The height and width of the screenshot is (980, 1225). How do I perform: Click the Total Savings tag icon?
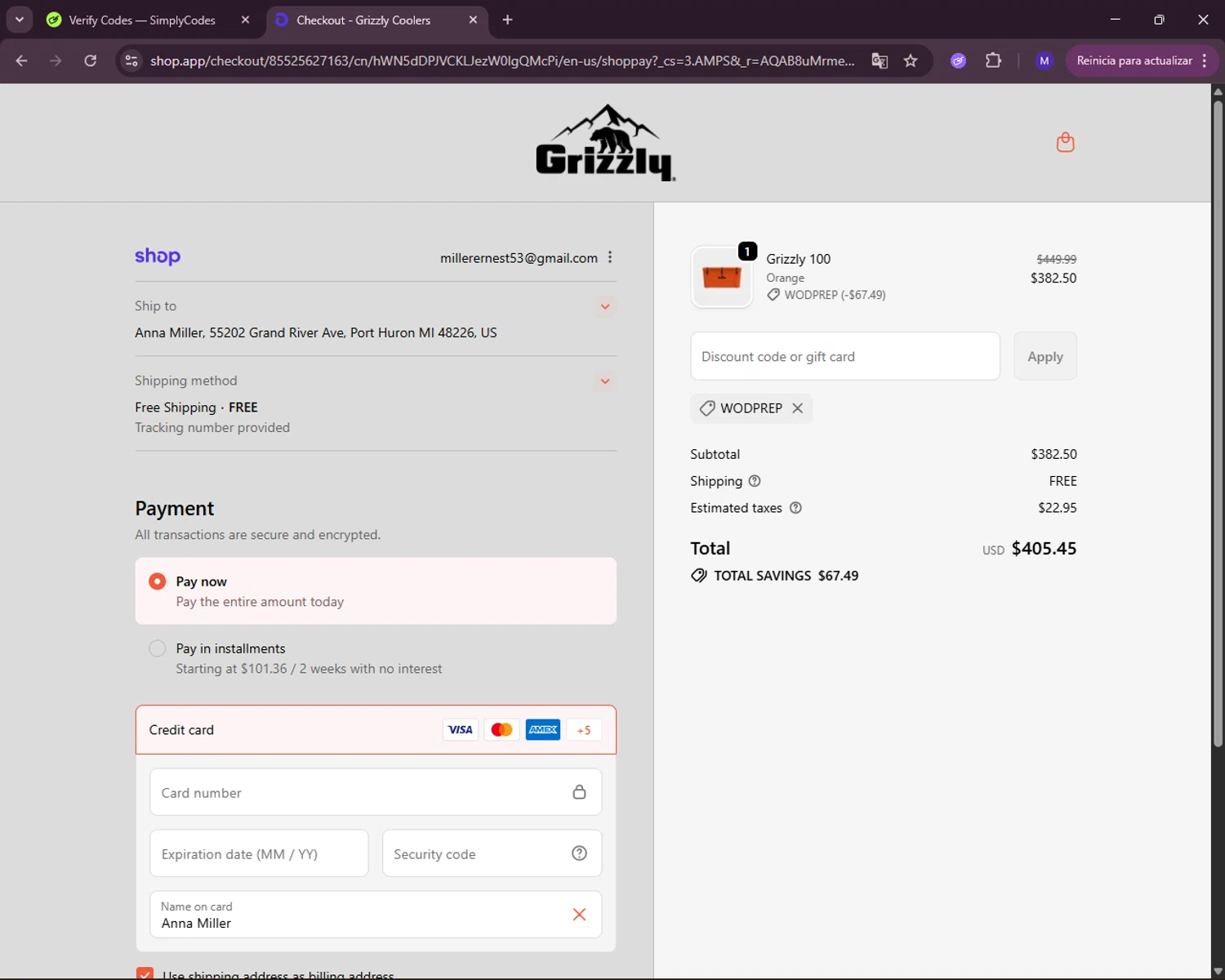(699, 576)
